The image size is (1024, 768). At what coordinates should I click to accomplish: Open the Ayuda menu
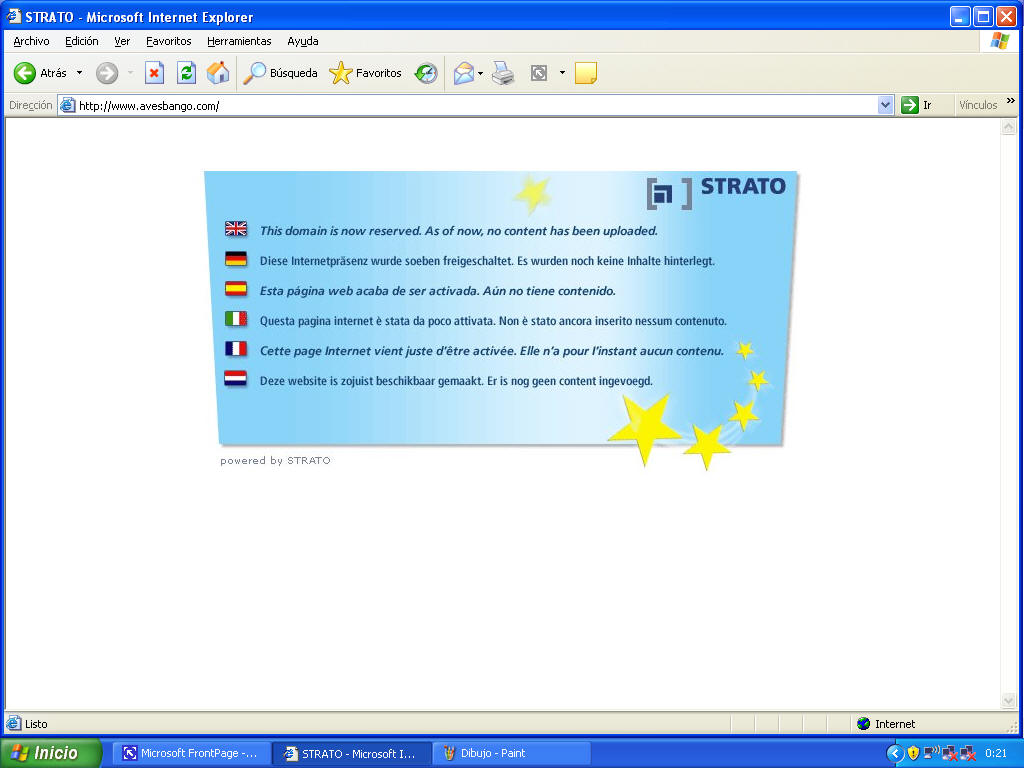pyautogui.click(x=303, y=41)
